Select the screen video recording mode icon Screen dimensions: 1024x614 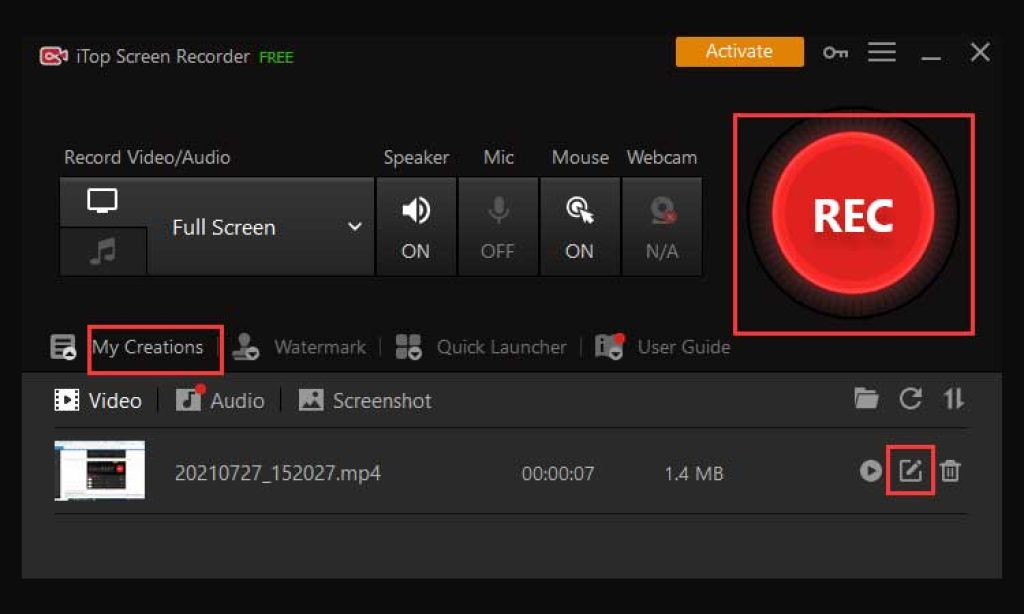click(102, 202)
